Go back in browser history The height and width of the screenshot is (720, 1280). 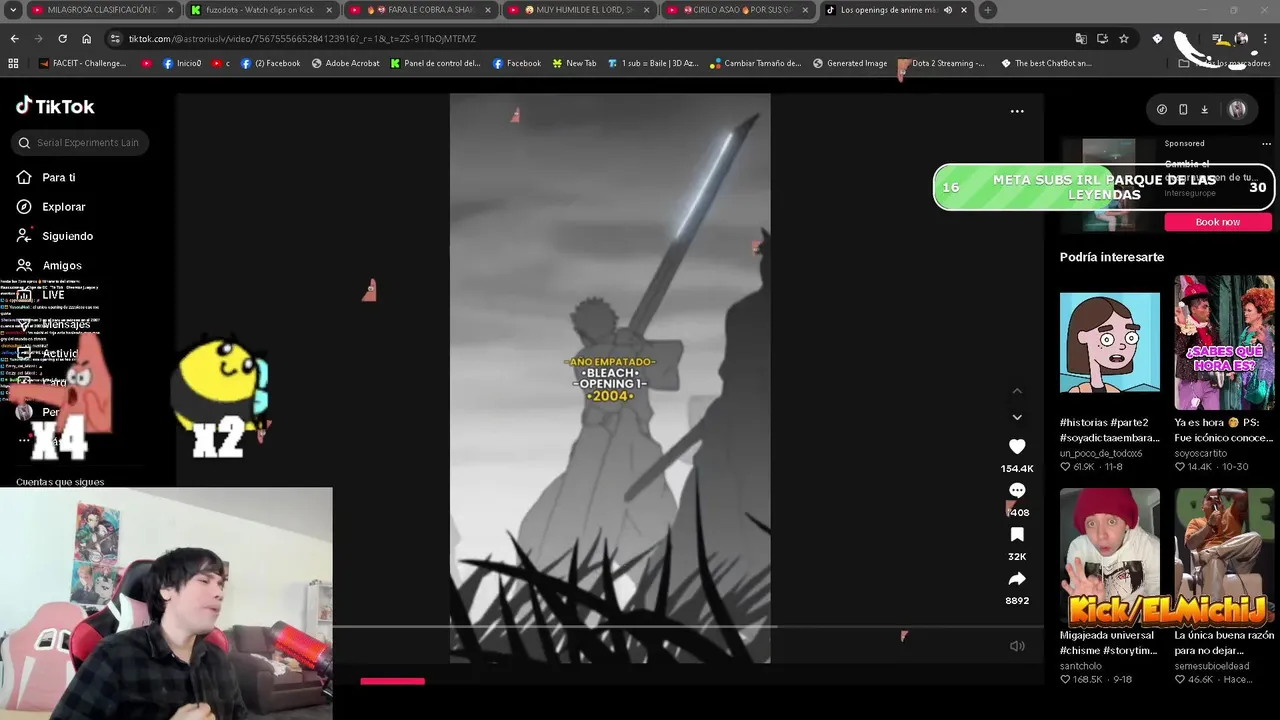point(14,39)
